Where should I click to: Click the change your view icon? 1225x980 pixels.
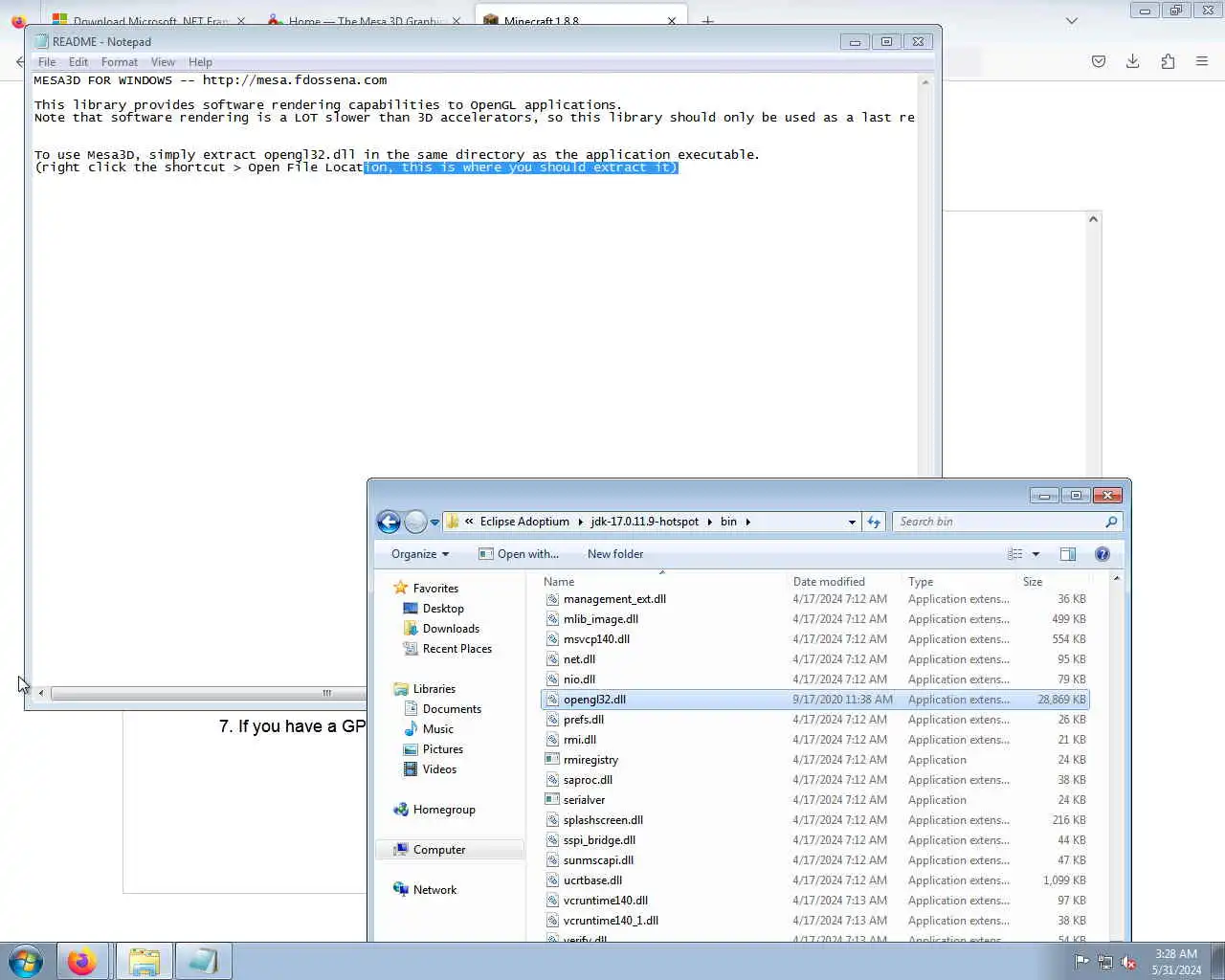click(x=1015, y=554)
